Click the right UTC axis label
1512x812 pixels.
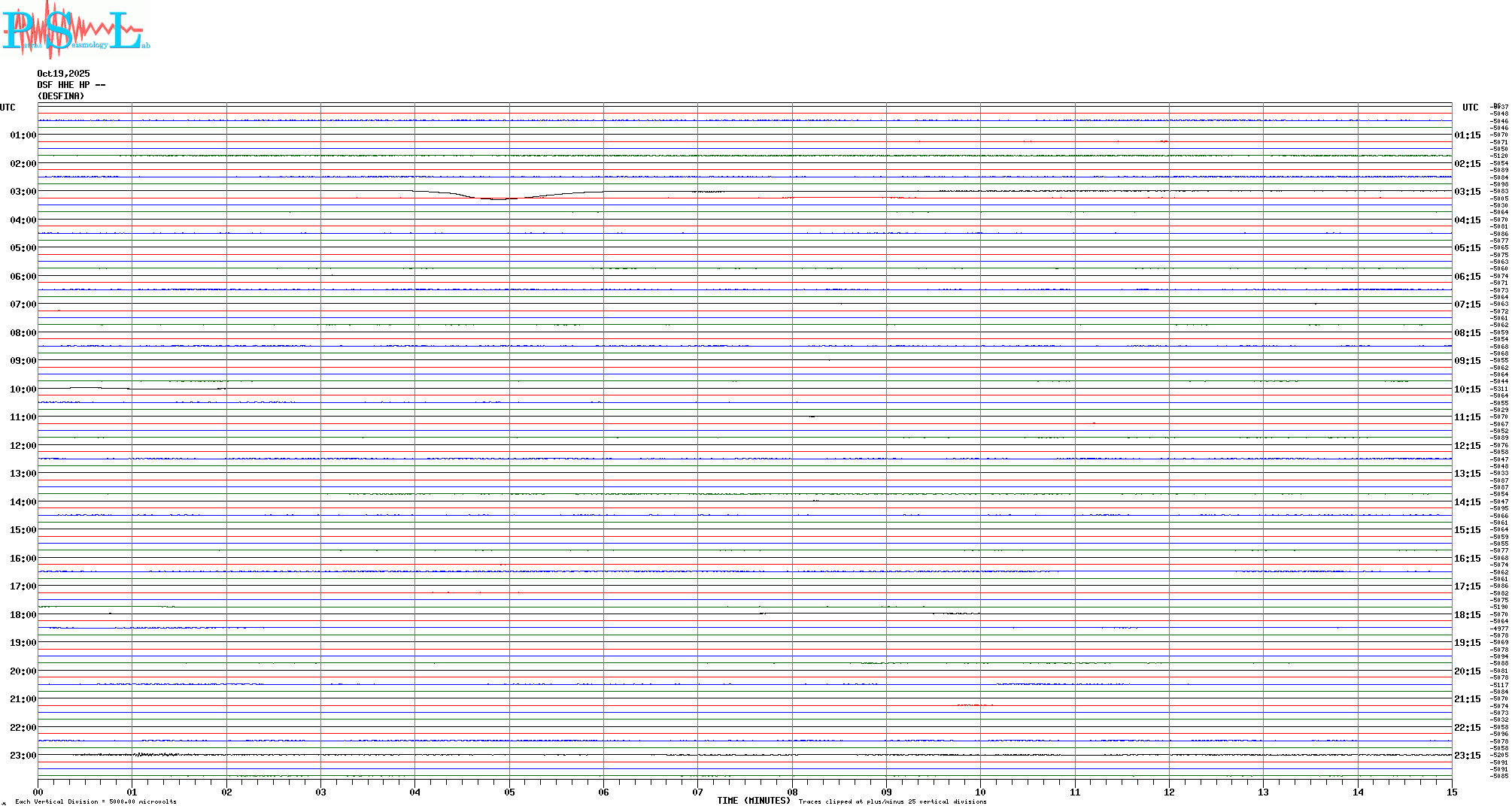pos(1470,108)
